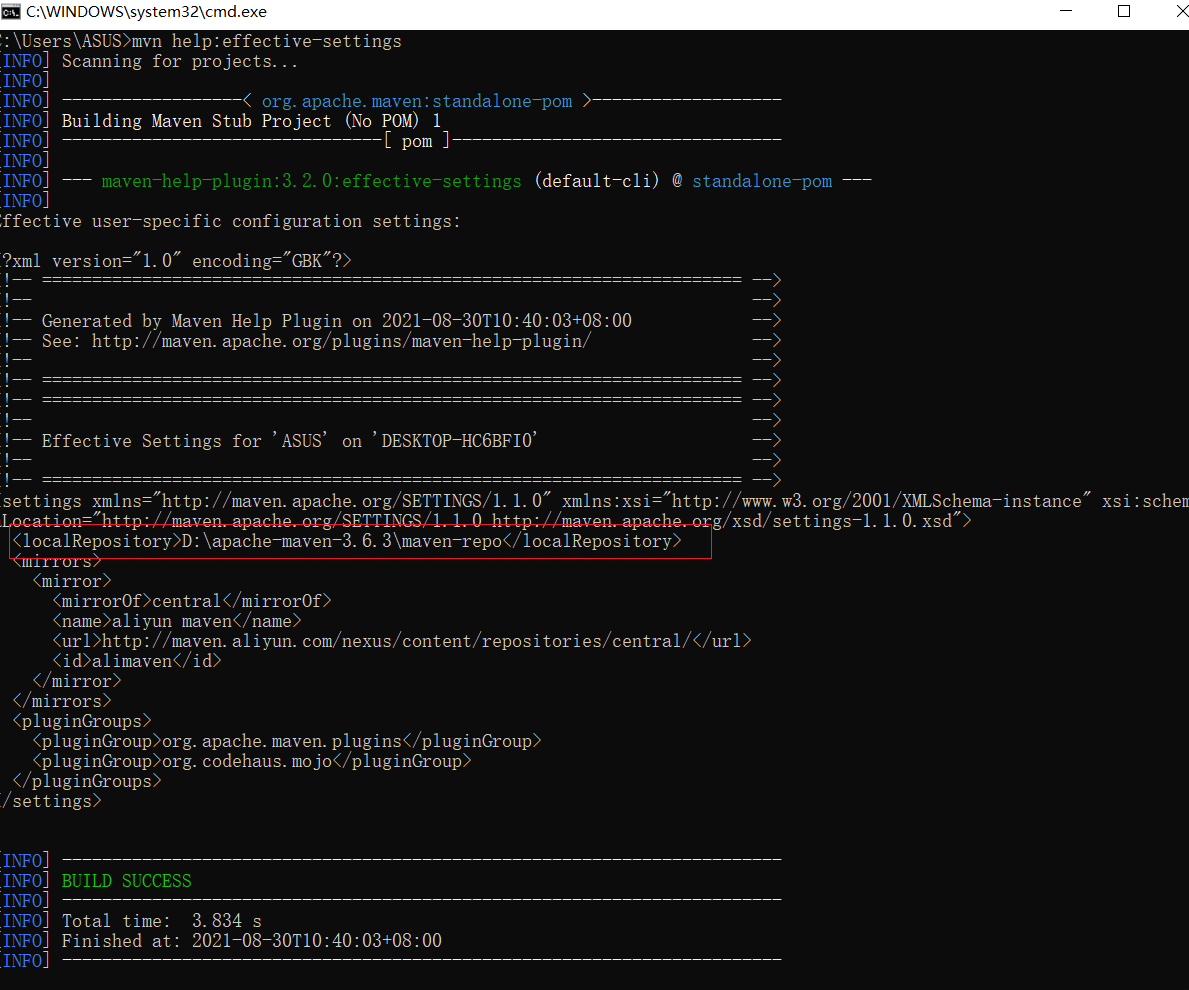Click the maven-help-plugin documentation URL

click(341, 341)
